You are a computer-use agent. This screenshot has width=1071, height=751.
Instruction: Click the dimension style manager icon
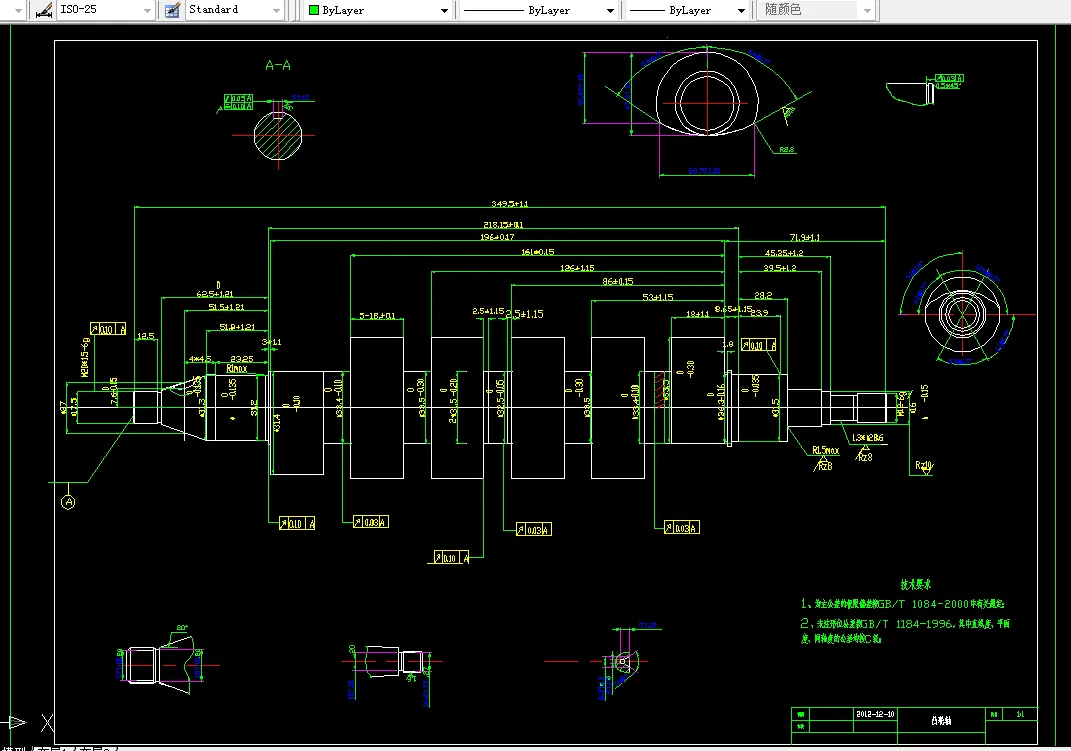[44, 10]
